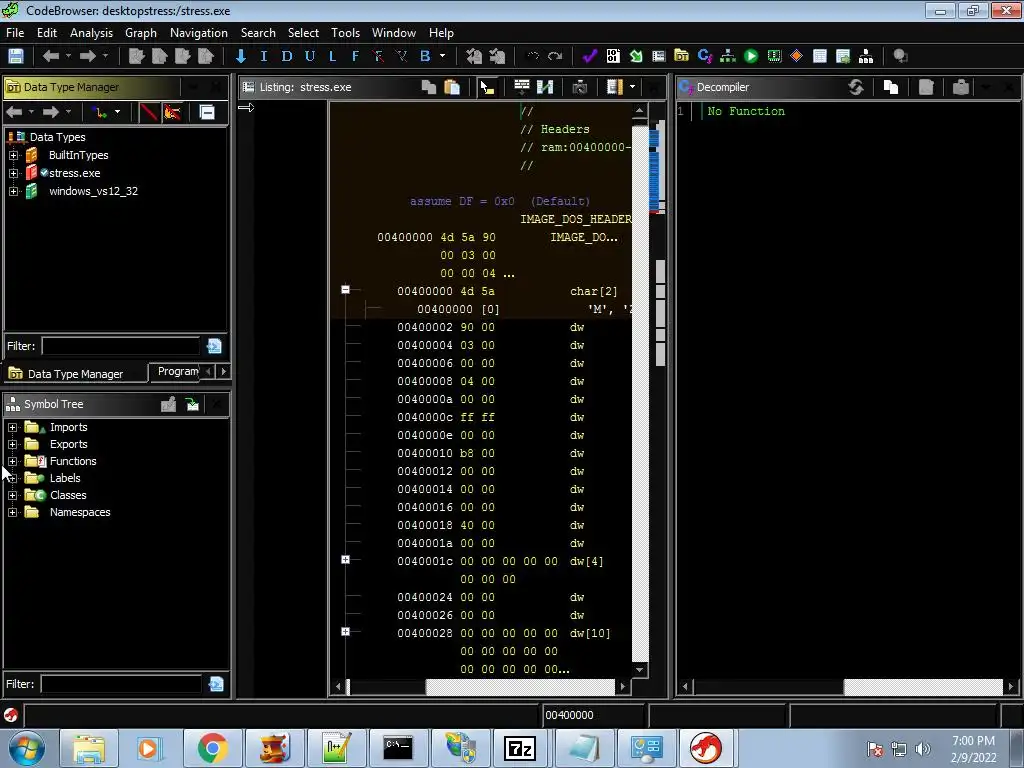Viewport: 1024px width, 768px height.
Task: Click the blue down arrow navigation icon
Action: [240, 56]
